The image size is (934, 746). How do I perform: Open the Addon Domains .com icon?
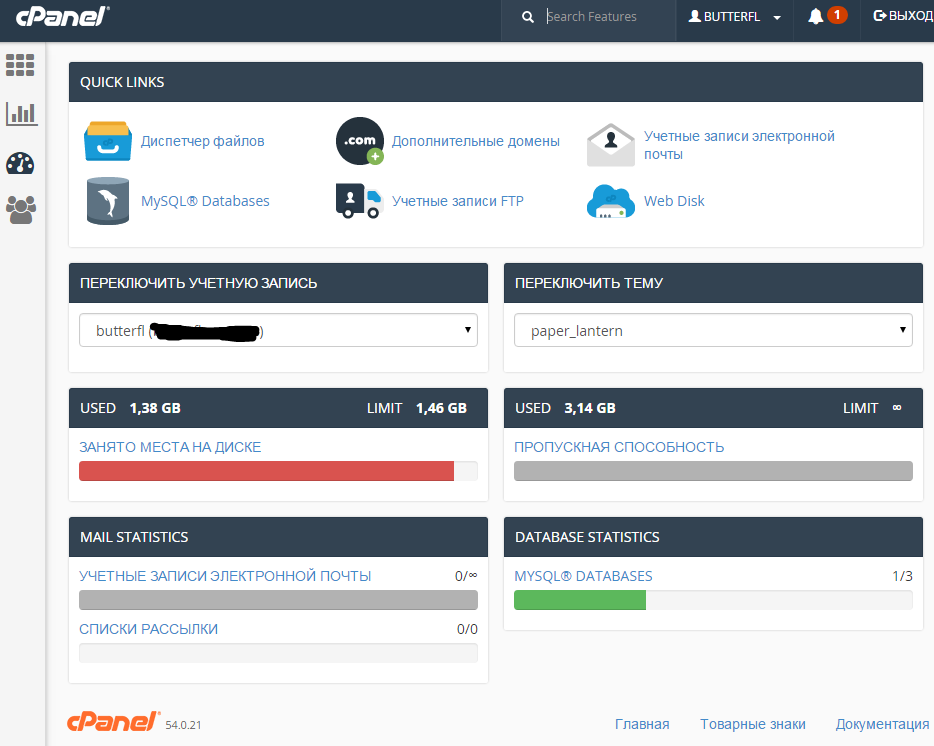point(359,141)
